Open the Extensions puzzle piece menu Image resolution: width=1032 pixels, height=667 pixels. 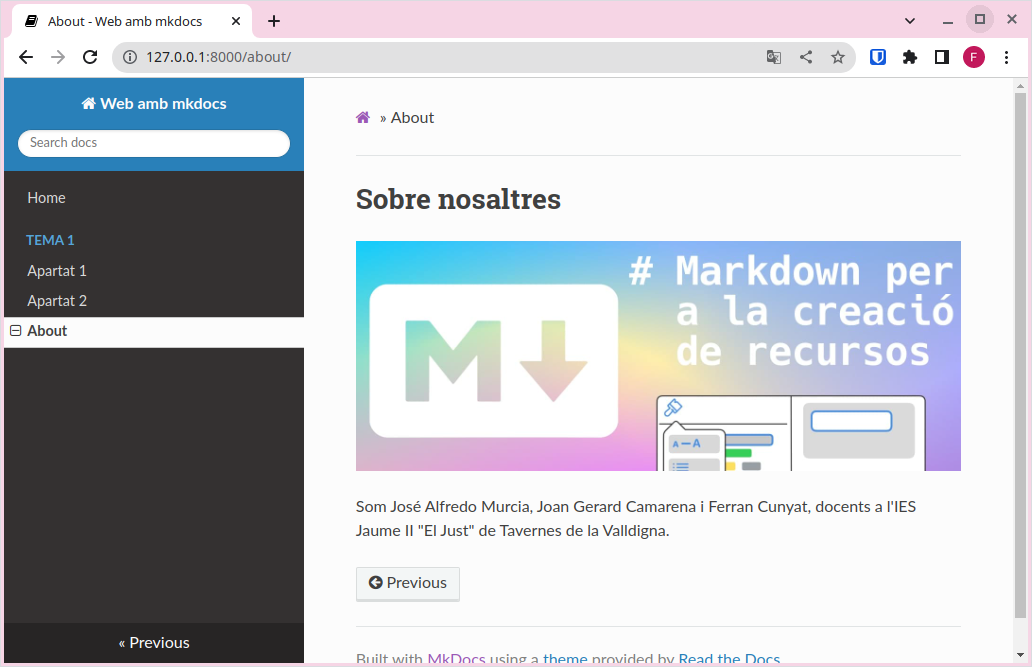pos(910,57)
